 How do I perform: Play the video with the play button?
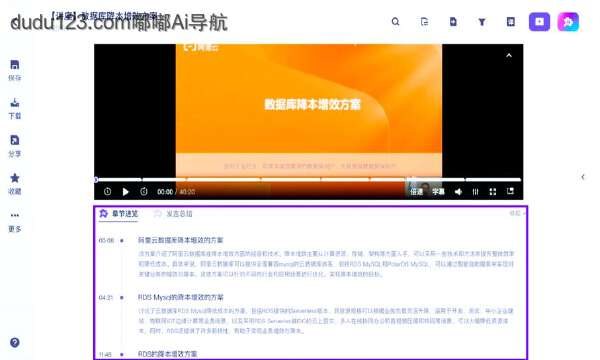126,192
